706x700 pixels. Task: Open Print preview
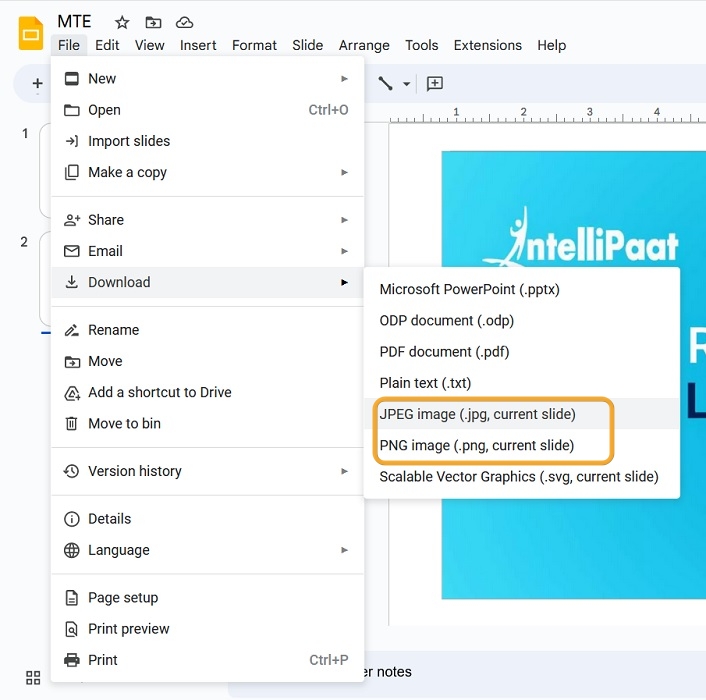point(207,629)
